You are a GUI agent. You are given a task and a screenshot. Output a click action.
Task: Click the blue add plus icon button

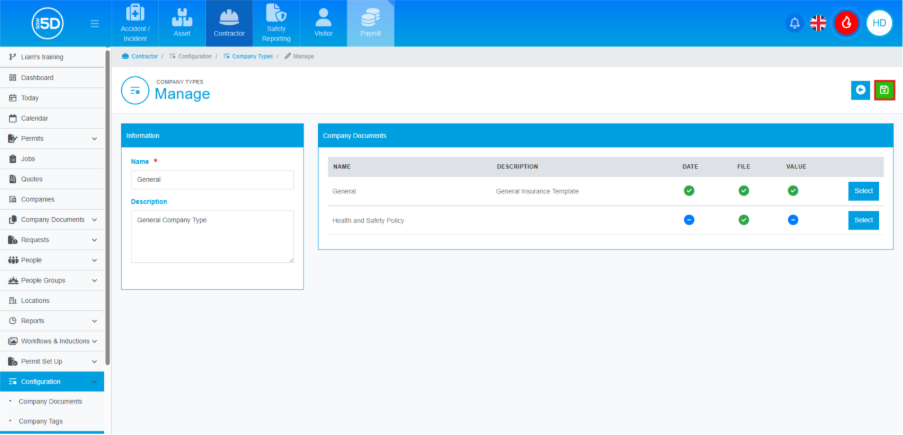pyautogui.click(x=860, y=90)
